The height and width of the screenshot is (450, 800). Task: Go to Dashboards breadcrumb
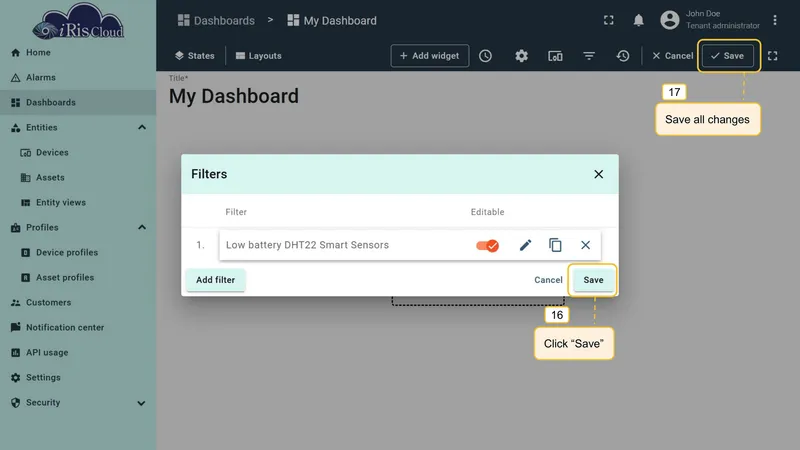216,20
